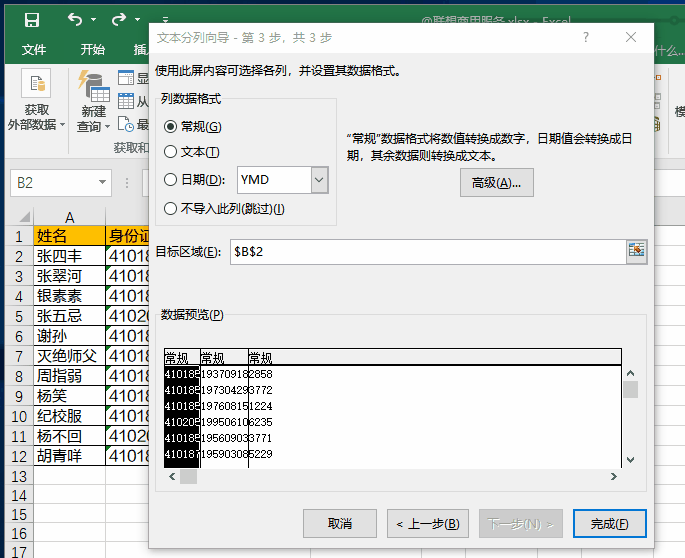The height and width of the screenshot is (558, 685).
Task: Click preview row 193709182858
Action: click(218, 374)
